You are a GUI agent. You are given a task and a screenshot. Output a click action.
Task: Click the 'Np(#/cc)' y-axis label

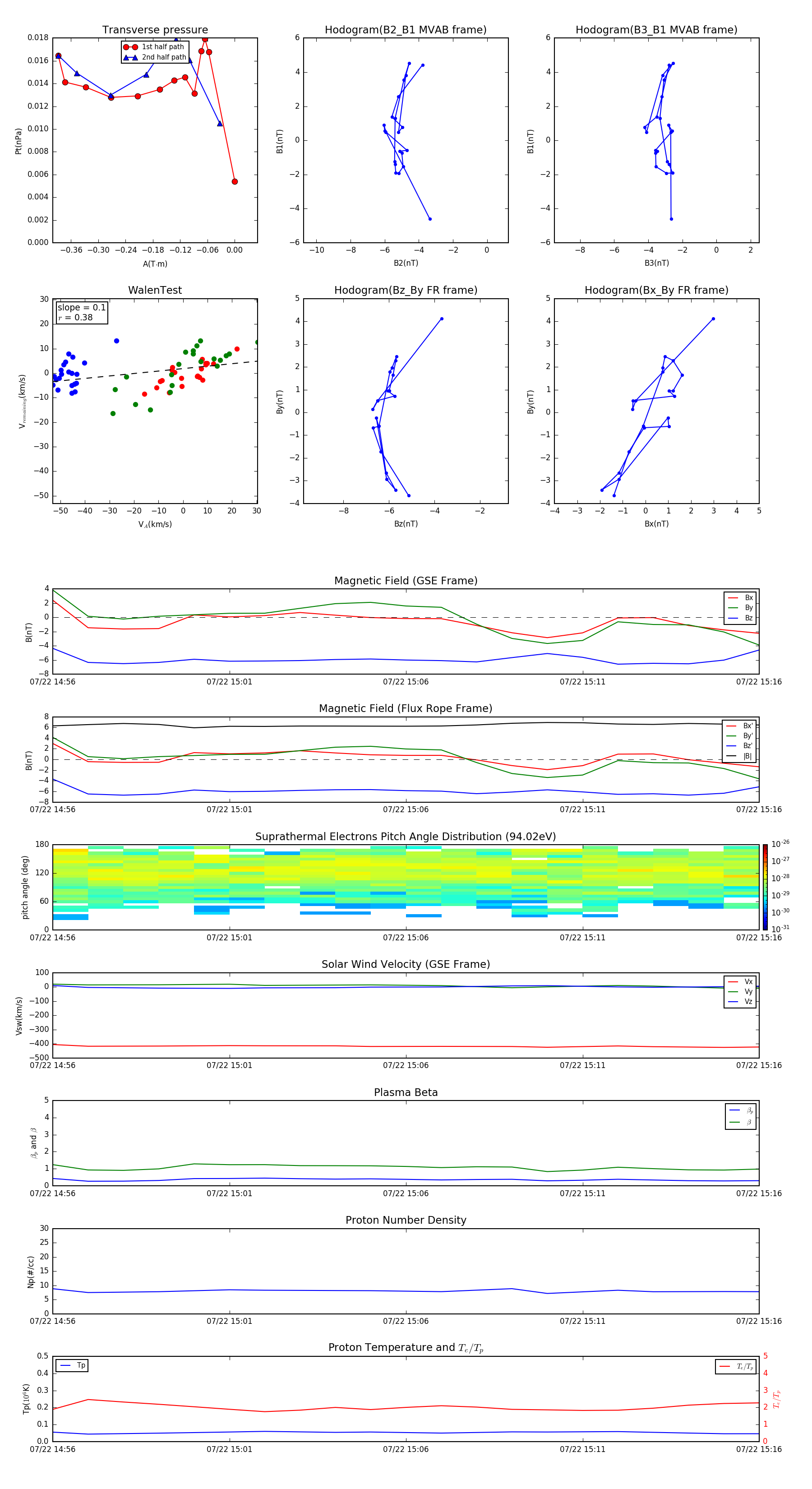click(x=31, y=1271)
